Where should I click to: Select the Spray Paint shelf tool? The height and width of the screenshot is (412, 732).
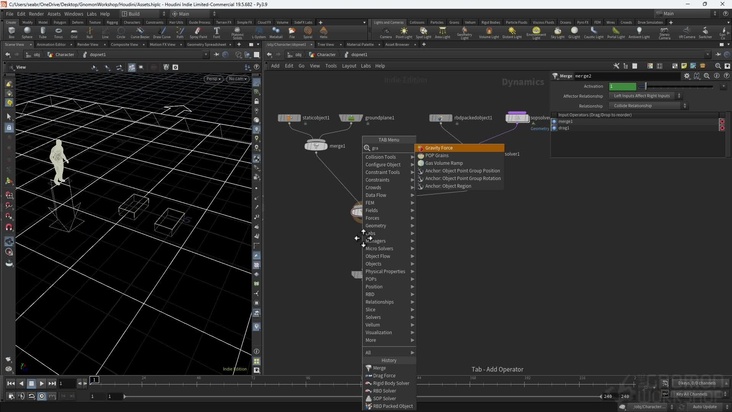tap(198, 32)
